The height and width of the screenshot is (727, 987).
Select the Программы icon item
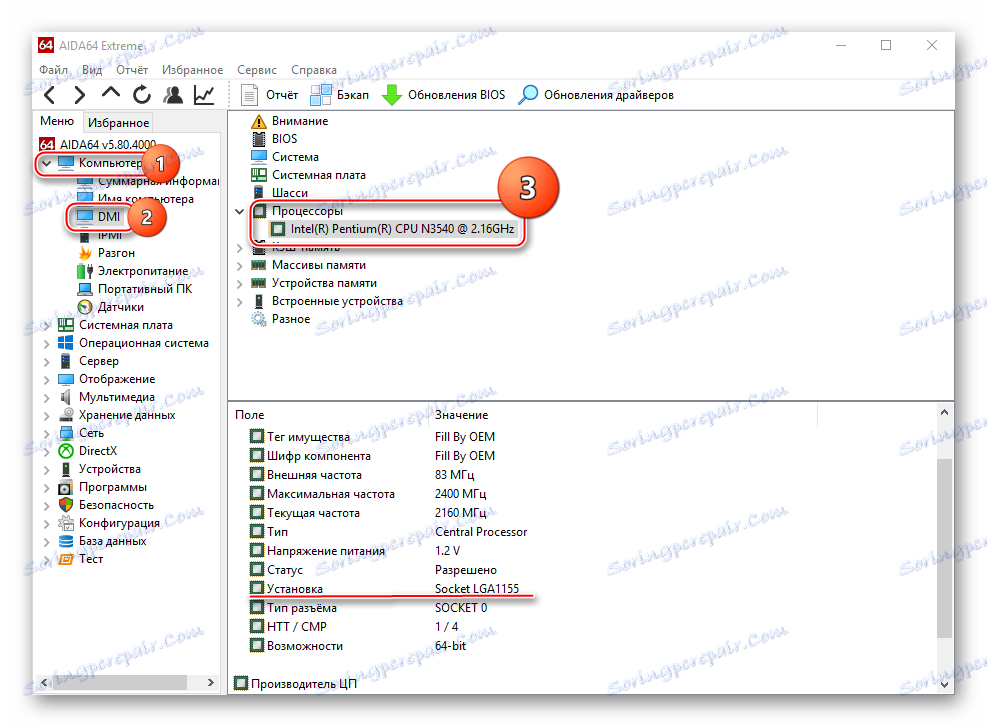click(x=103, y=487)
